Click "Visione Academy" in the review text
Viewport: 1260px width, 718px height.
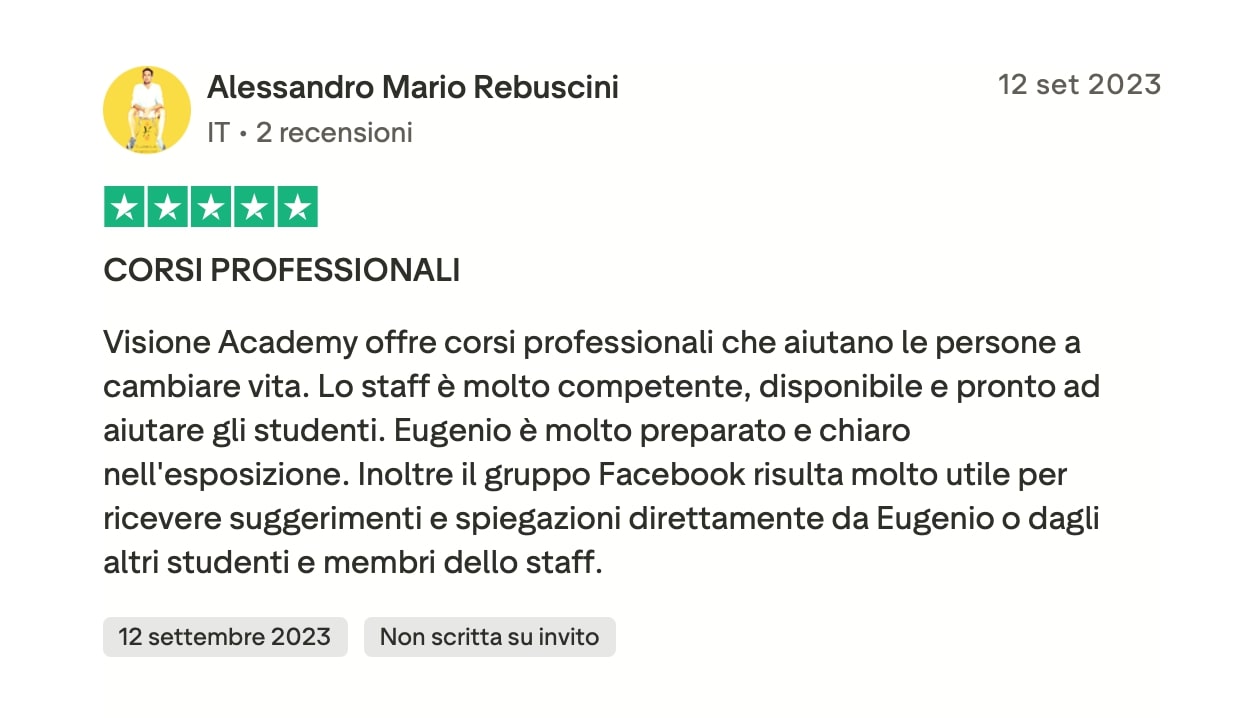[230, 343]
